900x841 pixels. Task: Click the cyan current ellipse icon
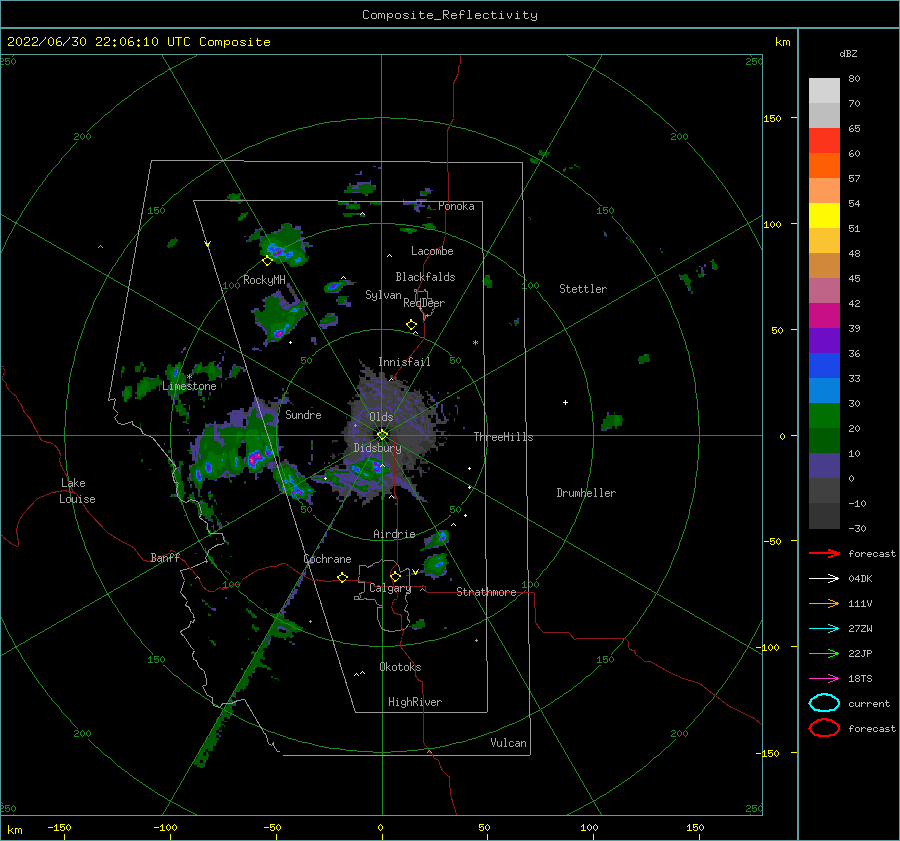824,703
